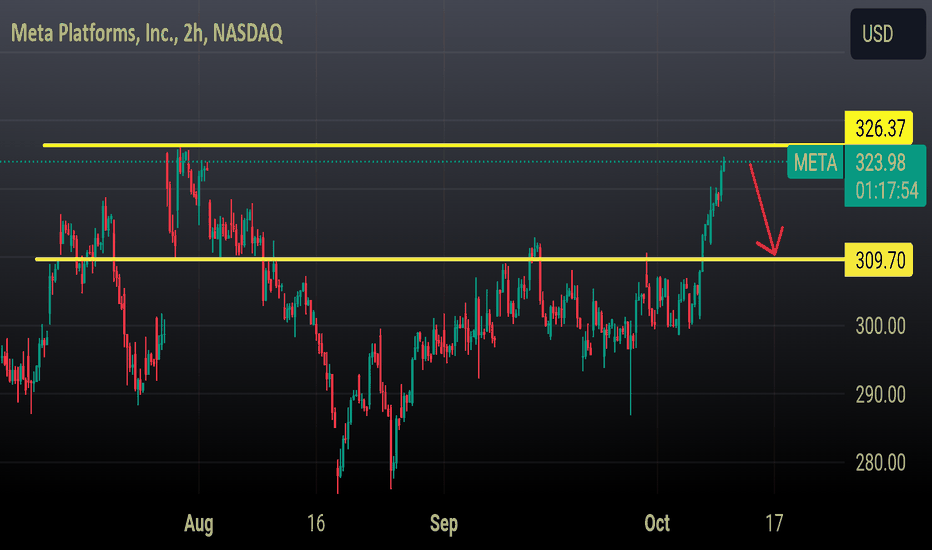Click the 290.00 price axis label
The width and height of the screenshot is (932, 550).
[880, 394]
